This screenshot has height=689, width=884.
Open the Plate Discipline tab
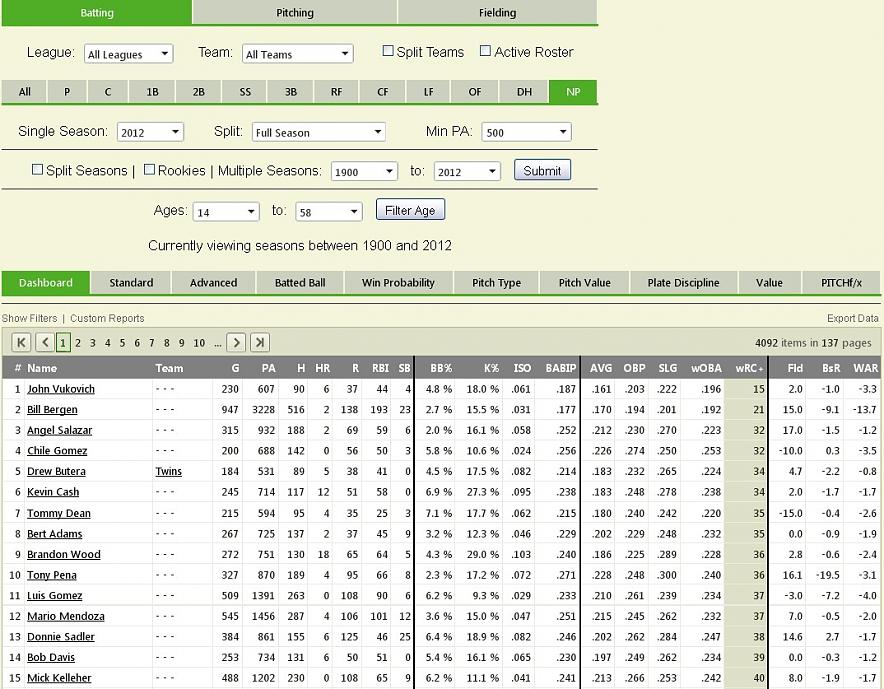point(683,282)
